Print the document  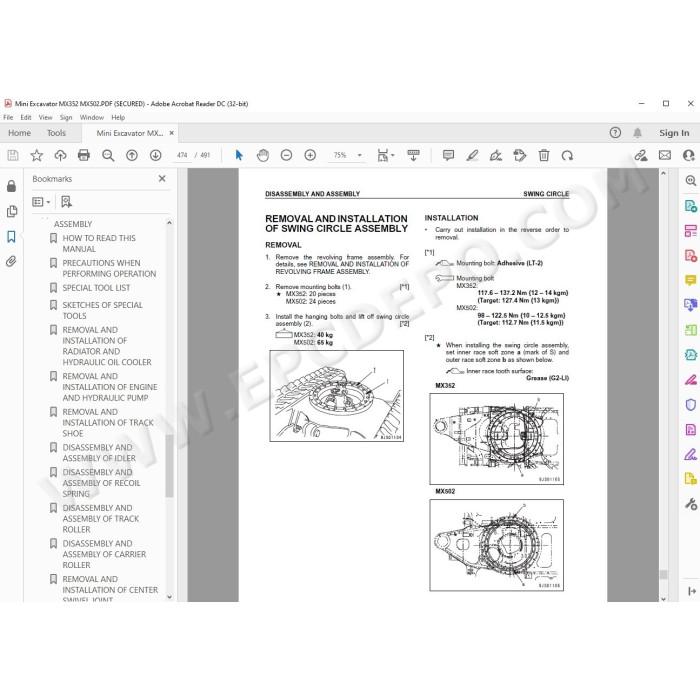(84, 155)
